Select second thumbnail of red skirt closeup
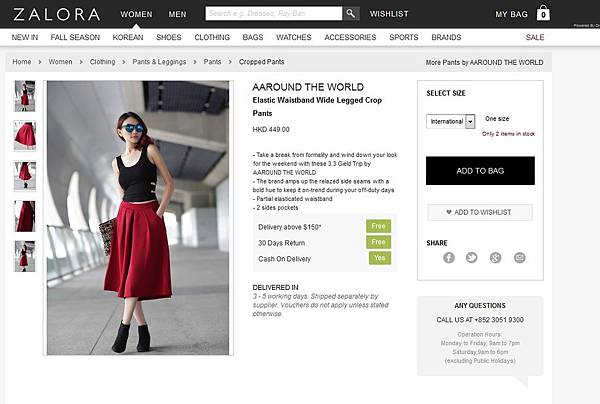600x404 pixels. tap(25, 136)
